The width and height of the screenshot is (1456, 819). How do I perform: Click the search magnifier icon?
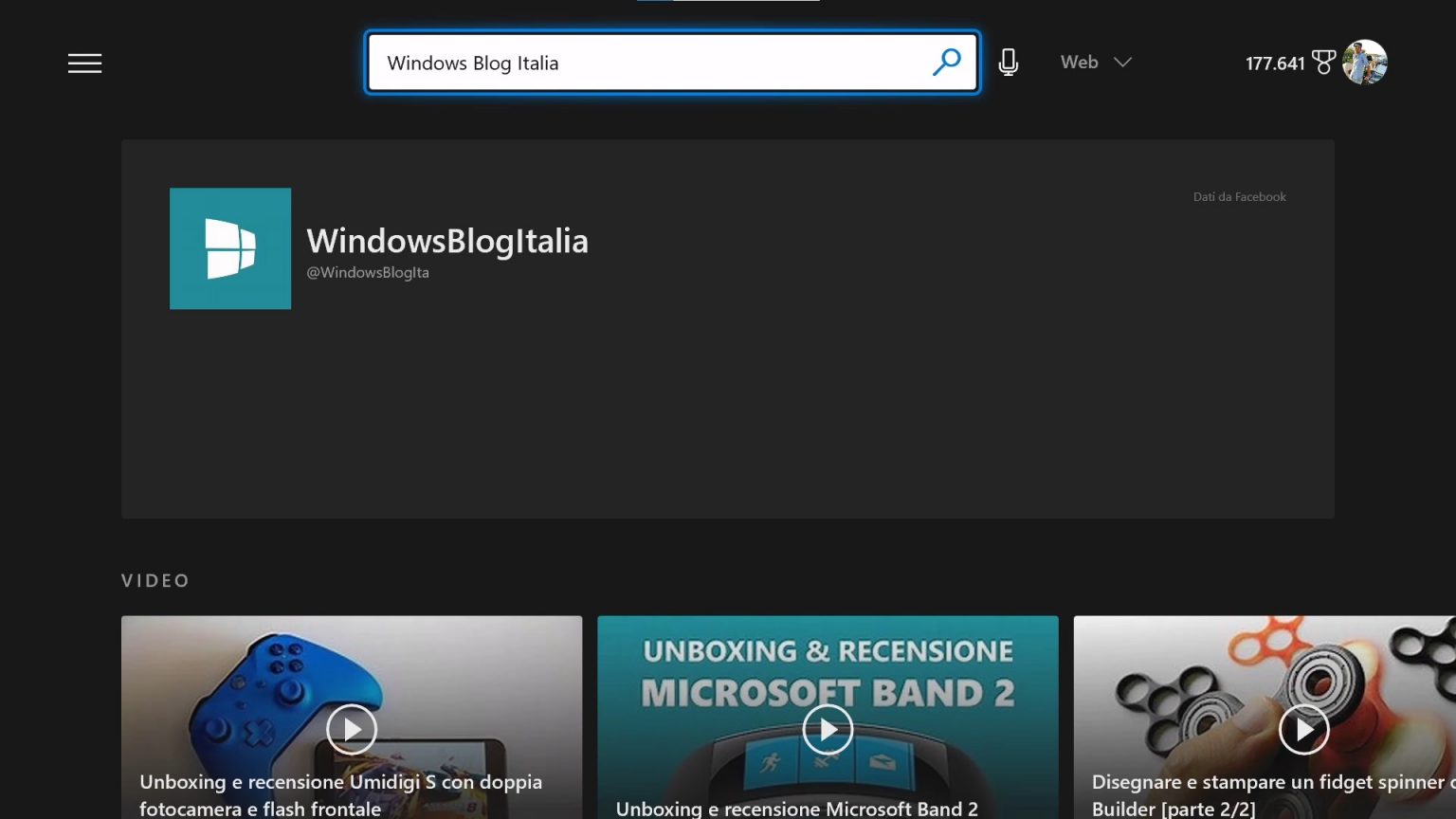click(947, 62)
